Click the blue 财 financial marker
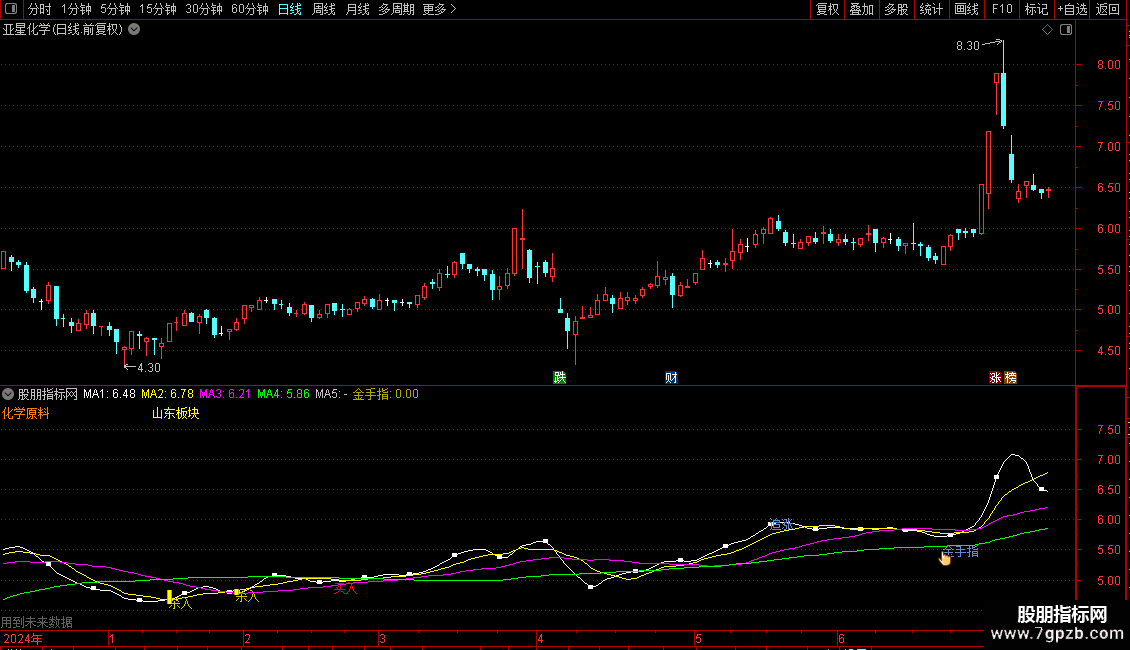 coord(671,378)
